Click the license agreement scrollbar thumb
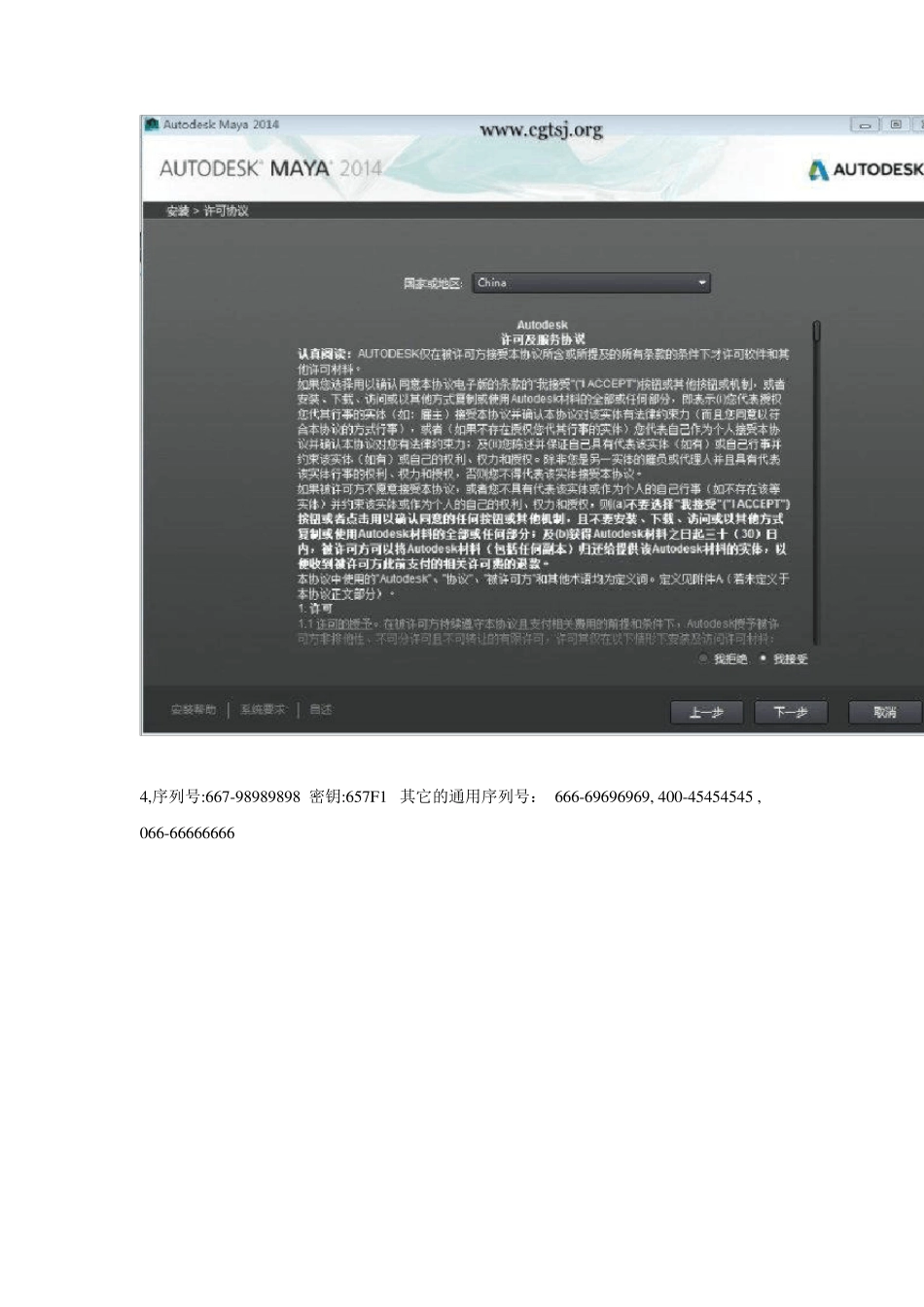The width and height of the screenshot is (924, 1307). [x=817, y=332]
